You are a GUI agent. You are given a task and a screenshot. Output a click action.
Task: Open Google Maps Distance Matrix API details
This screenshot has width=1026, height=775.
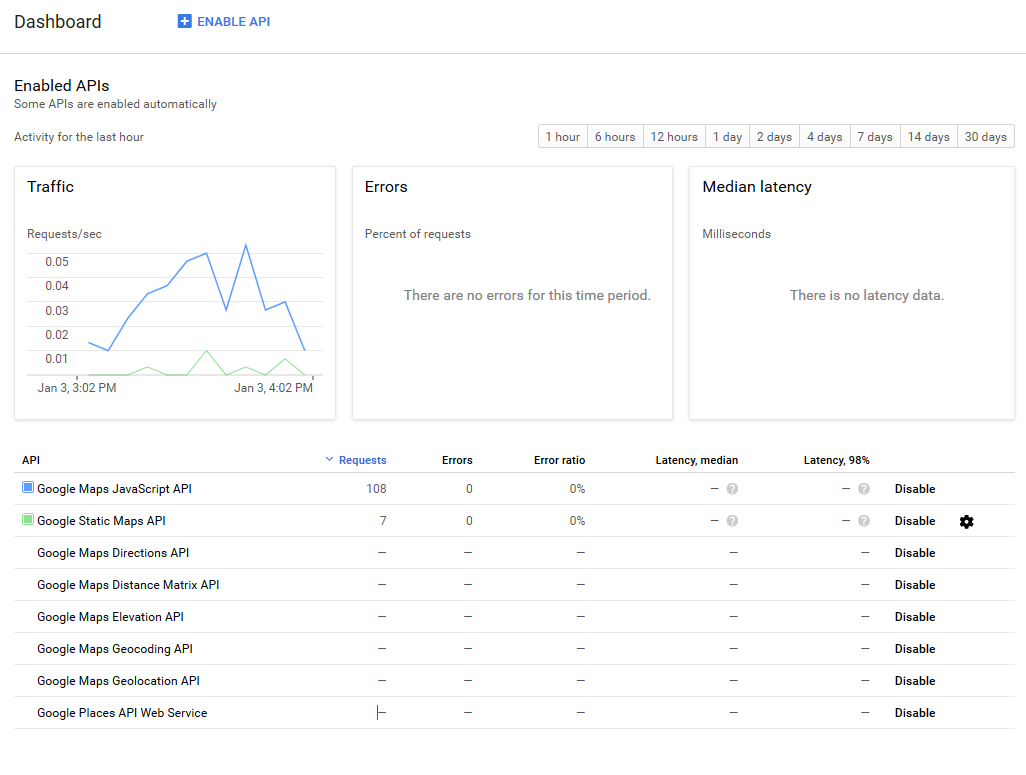[x=128, y=585]
